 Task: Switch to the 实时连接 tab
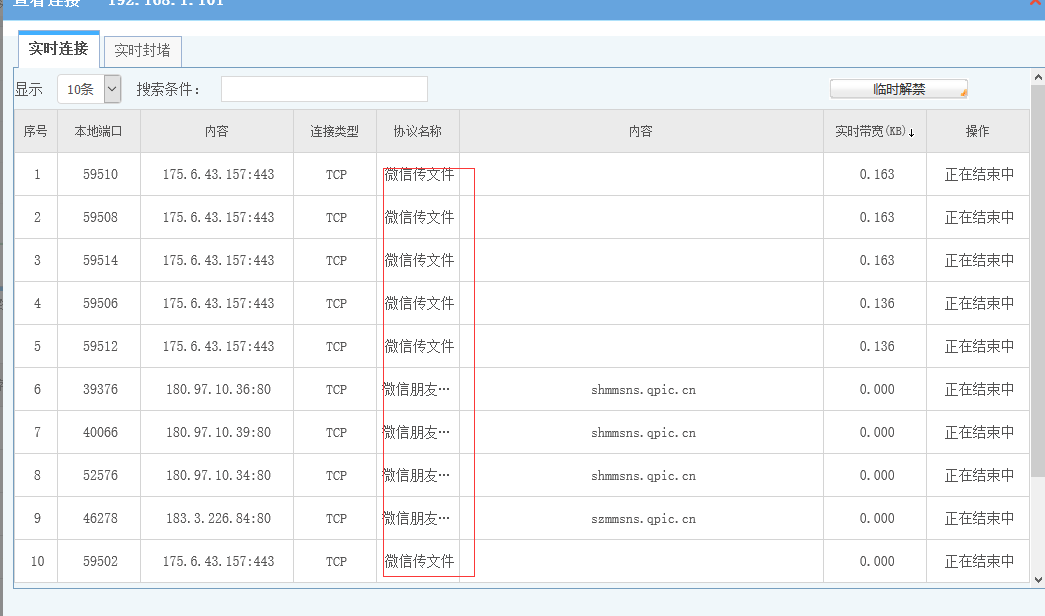58,49
